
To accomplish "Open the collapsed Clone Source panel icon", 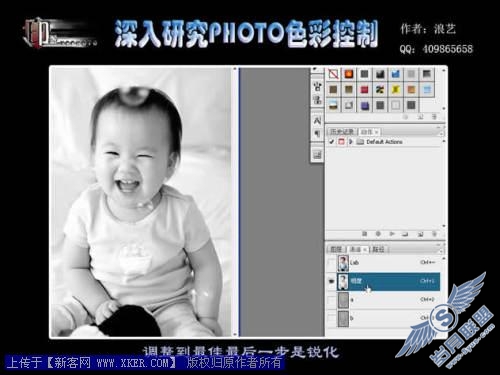I will pyautogui.click(x=317, y=99).
